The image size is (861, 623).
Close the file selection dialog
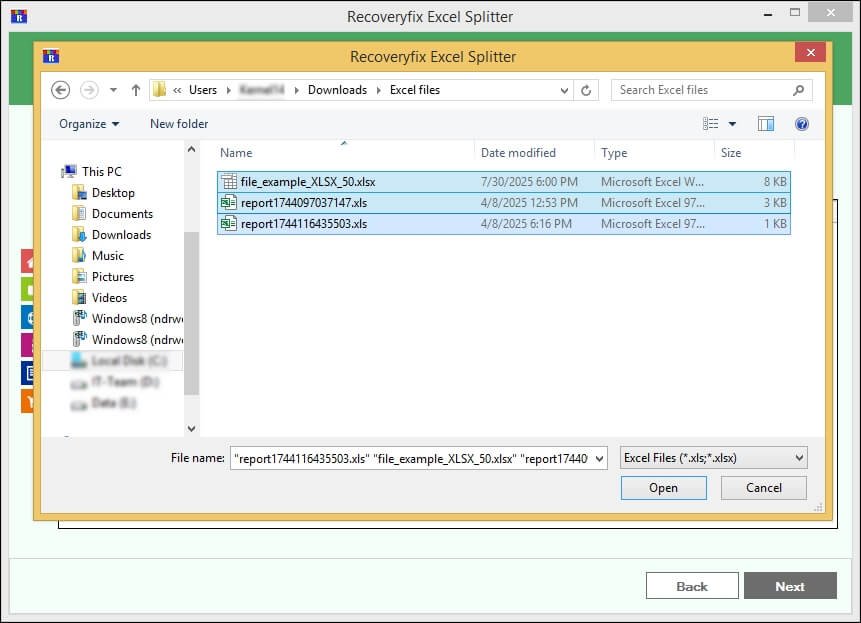[x=810, y=53]
